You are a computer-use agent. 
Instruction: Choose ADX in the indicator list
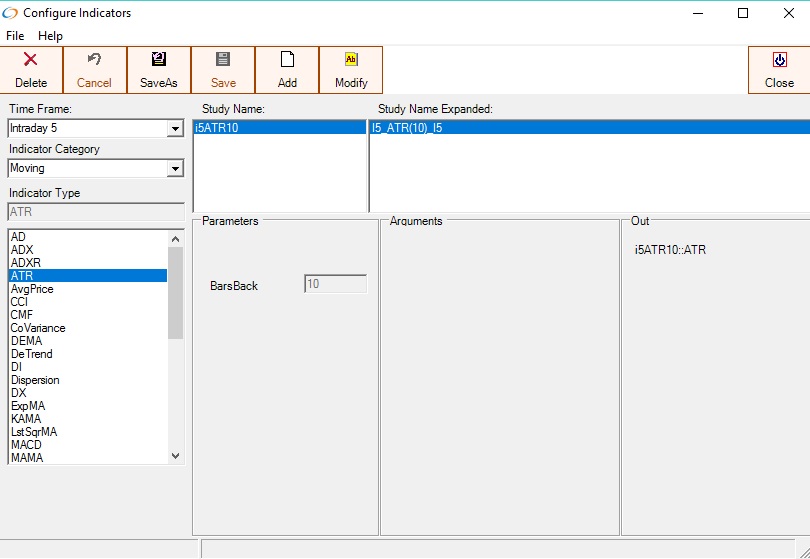point(22,250)
